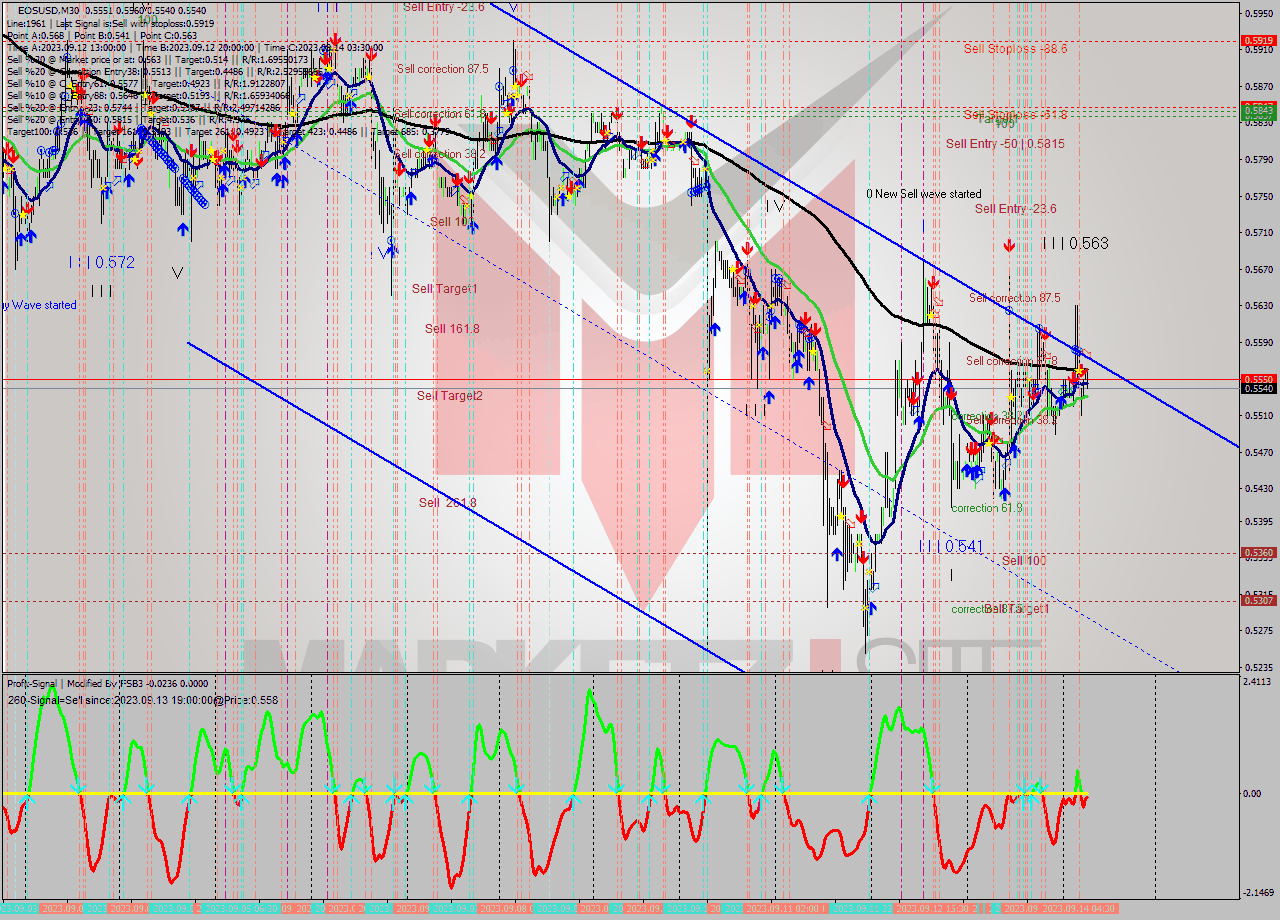The width and height of the screenshot is (1280, 920).
Task: Click the '2023.09.14 04:30' time axis label
Action: pyautogui.click(x=1081, y=908)
